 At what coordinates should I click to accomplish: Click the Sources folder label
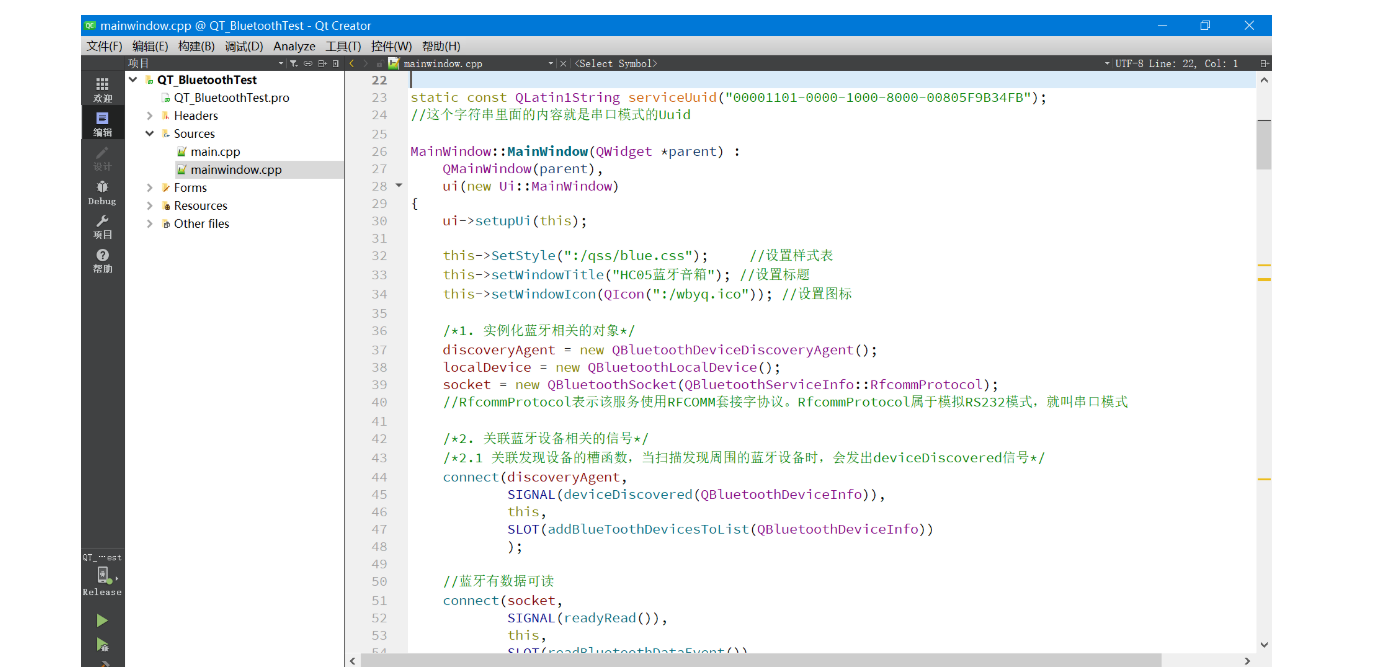point(194,134)
